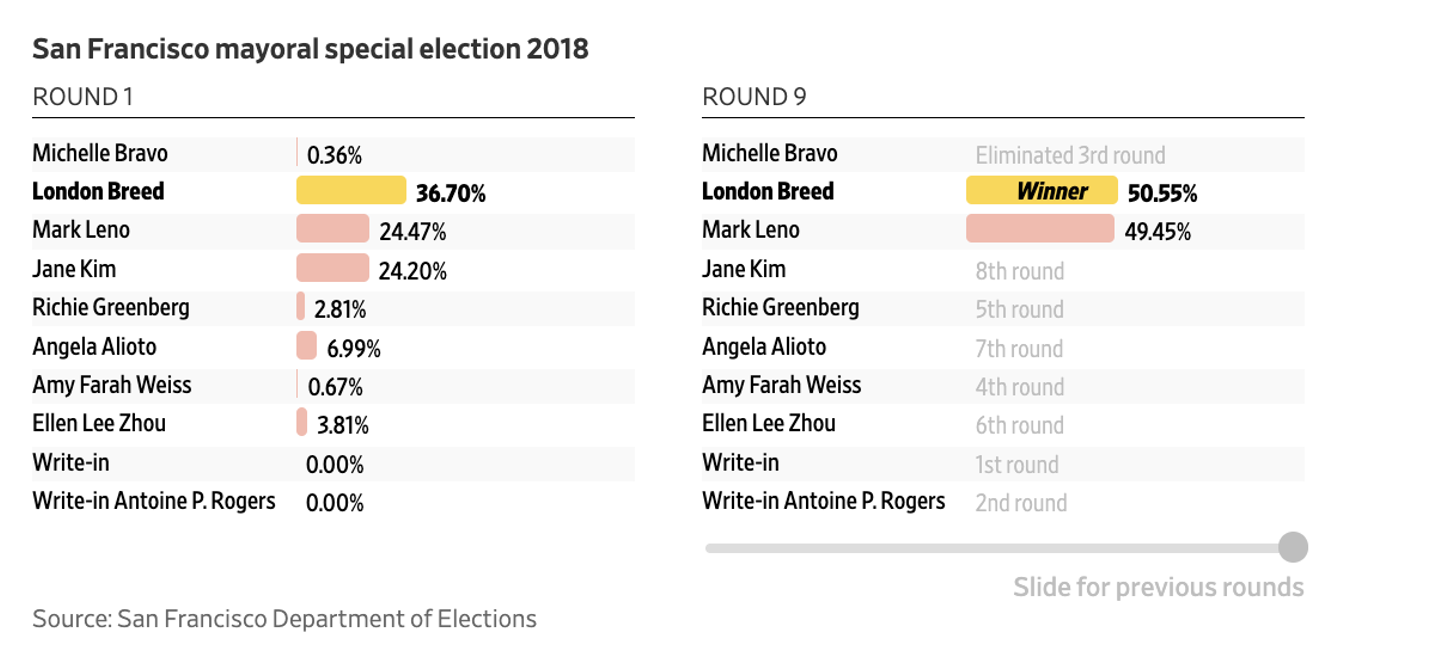This screenshot has width=1454, height=664.
Task: Click 'Eliminated 3rd round' text for Michelle Bravo
Action: (1070, 156)
